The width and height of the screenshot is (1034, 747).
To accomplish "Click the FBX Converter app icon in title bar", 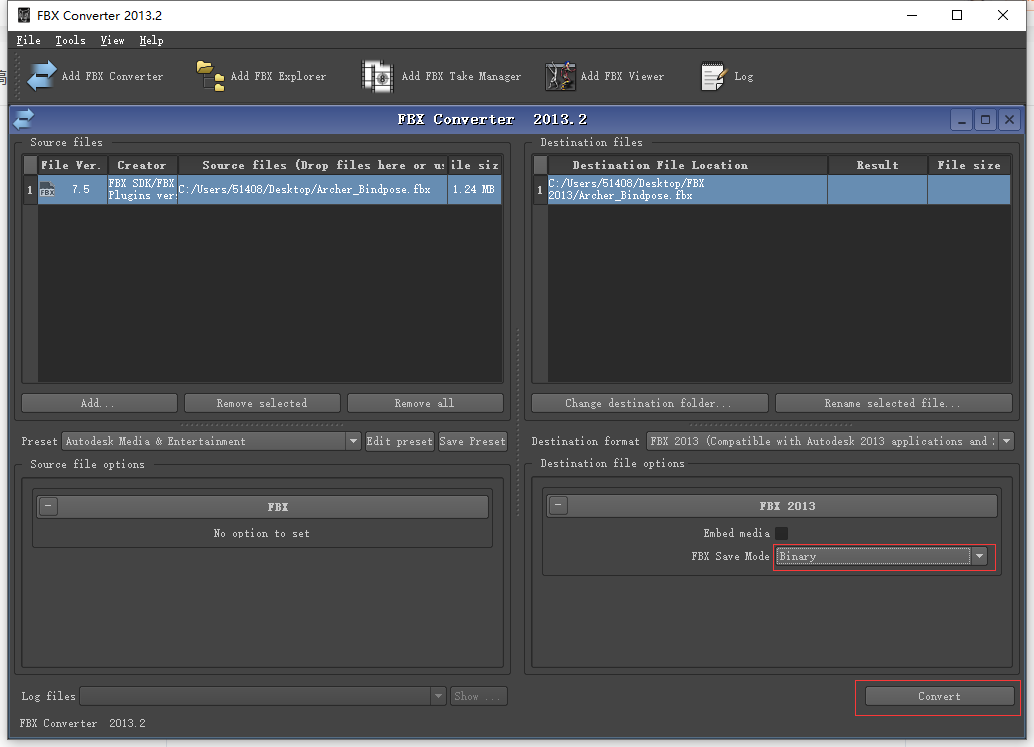I will pyautogui.click(x=24, y=15).
